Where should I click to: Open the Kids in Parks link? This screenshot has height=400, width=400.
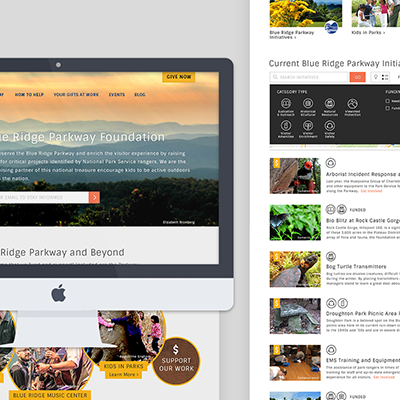pyautogui.click(x=368, y=32)
